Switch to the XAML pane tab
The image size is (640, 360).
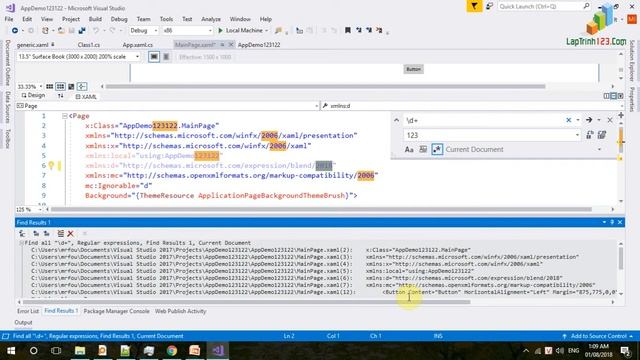[x=86, y=97]
